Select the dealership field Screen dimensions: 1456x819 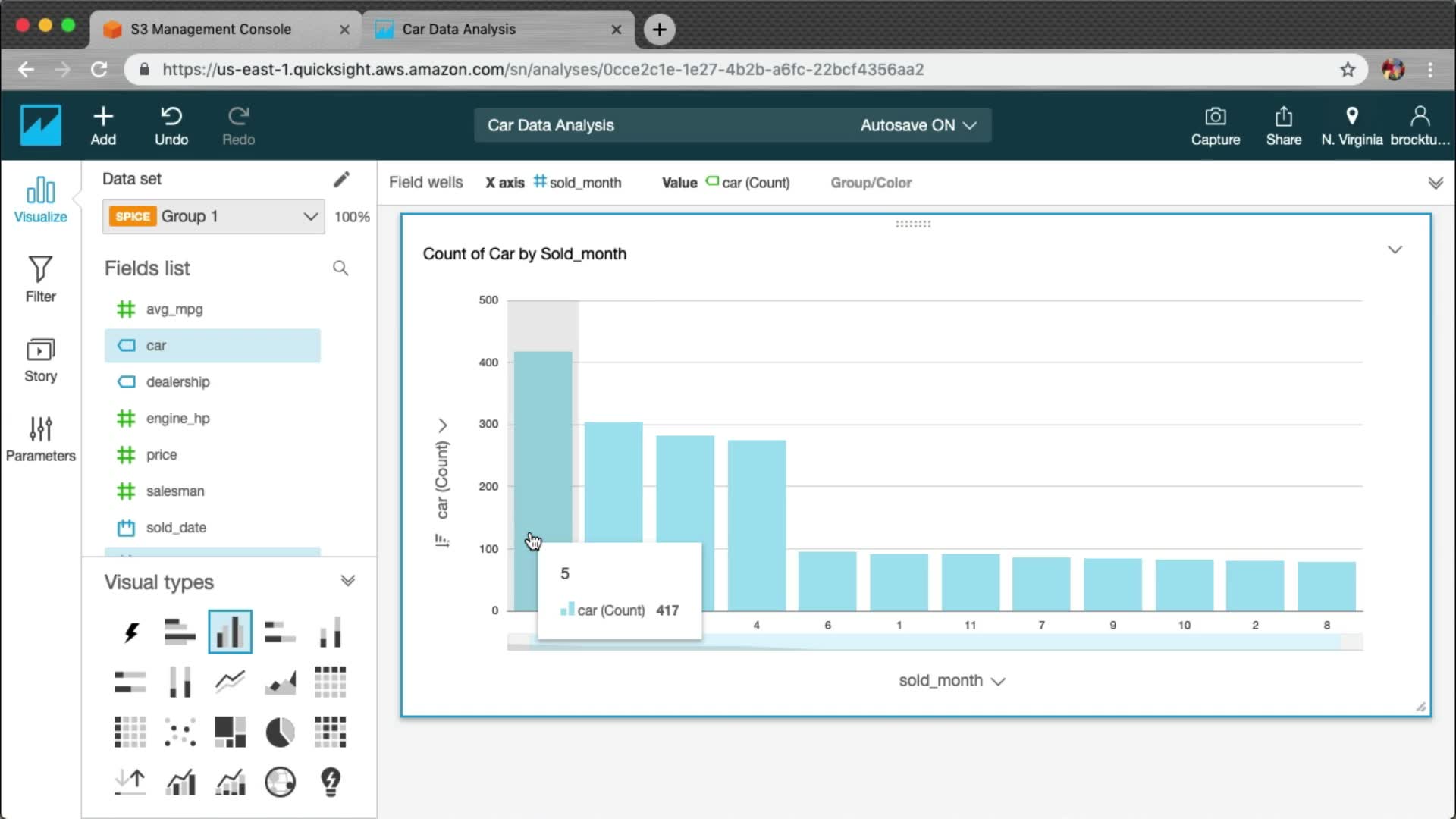coord(177,381)
